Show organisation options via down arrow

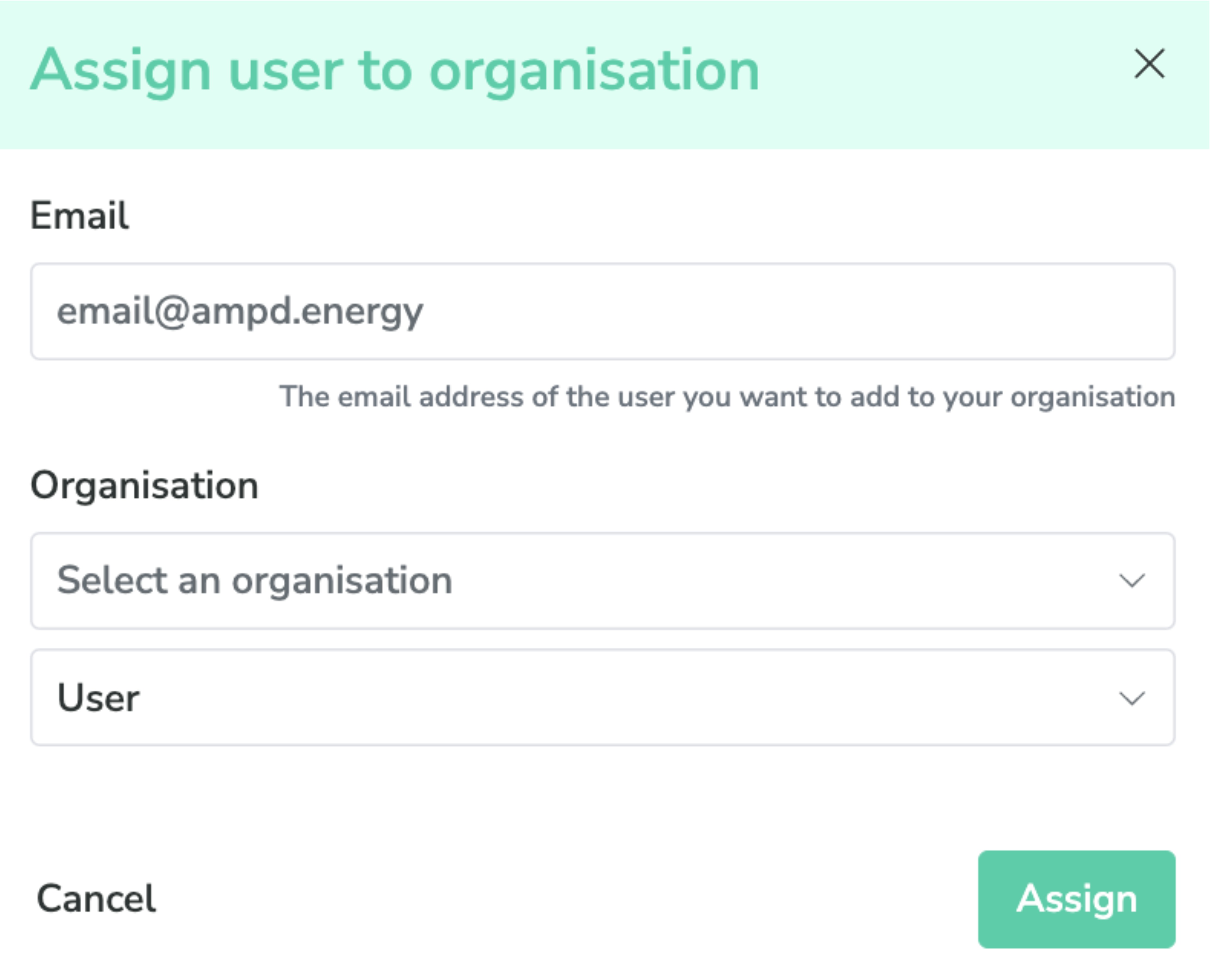[1132, 580]
